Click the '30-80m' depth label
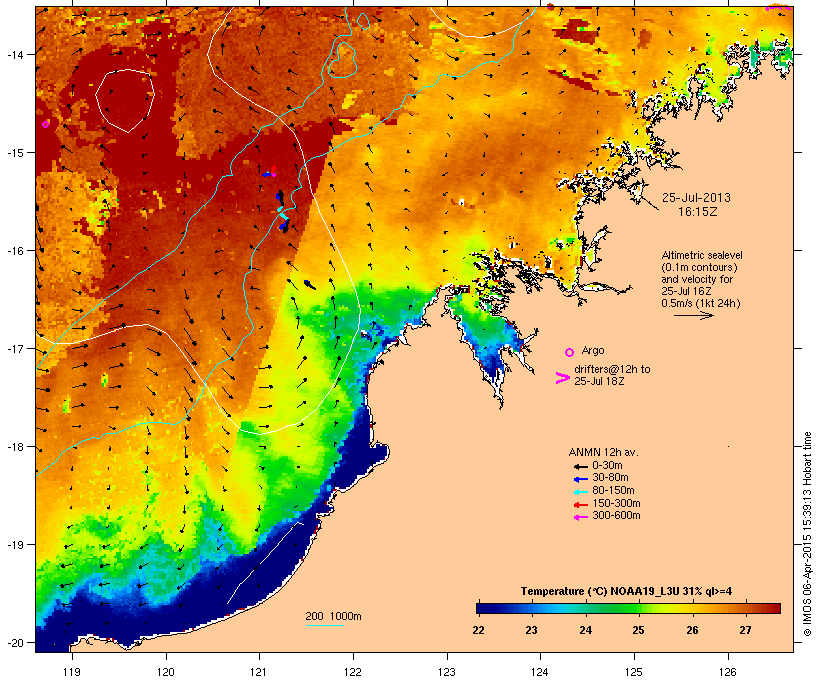820x680 pixels. 610,478
